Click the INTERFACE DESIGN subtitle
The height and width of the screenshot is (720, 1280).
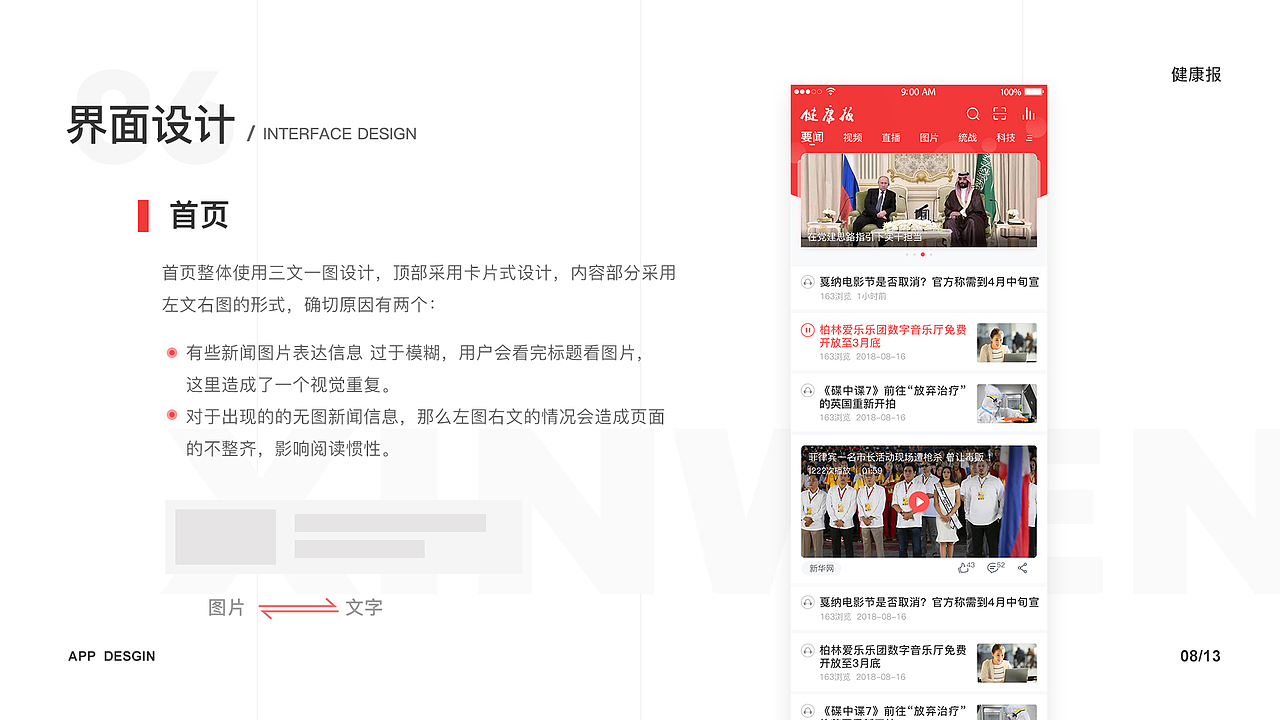click(340, 134)
